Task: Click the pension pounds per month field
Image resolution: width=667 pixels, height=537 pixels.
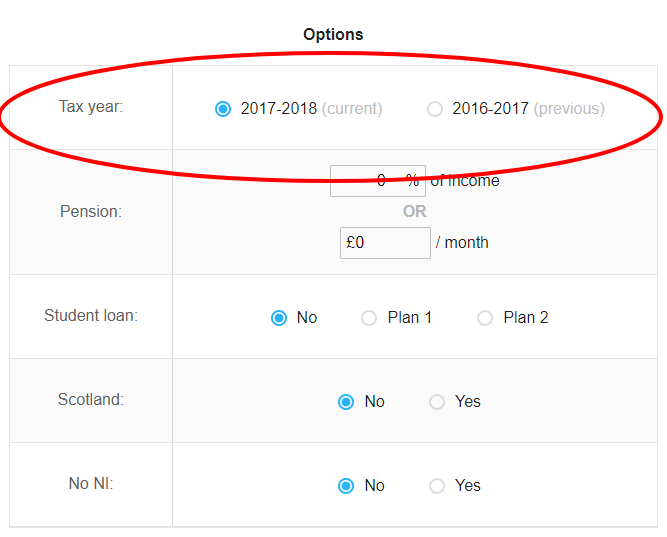Action: pyautogui.click(x=385, y=243)
